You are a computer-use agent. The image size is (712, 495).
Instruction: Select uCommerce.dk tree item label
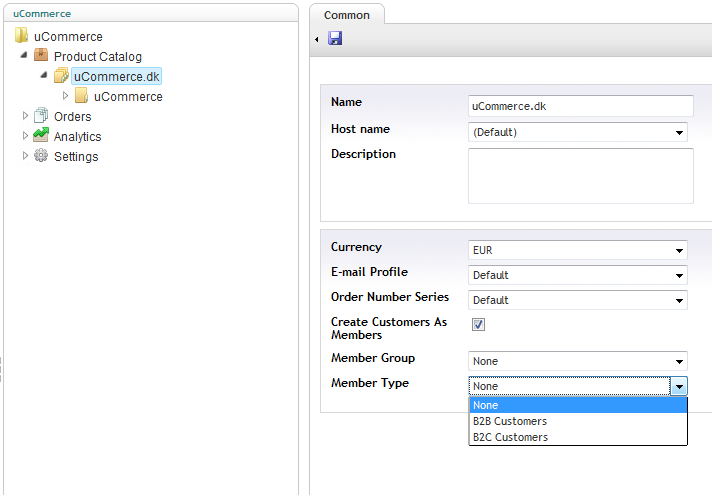pos(117,76)
